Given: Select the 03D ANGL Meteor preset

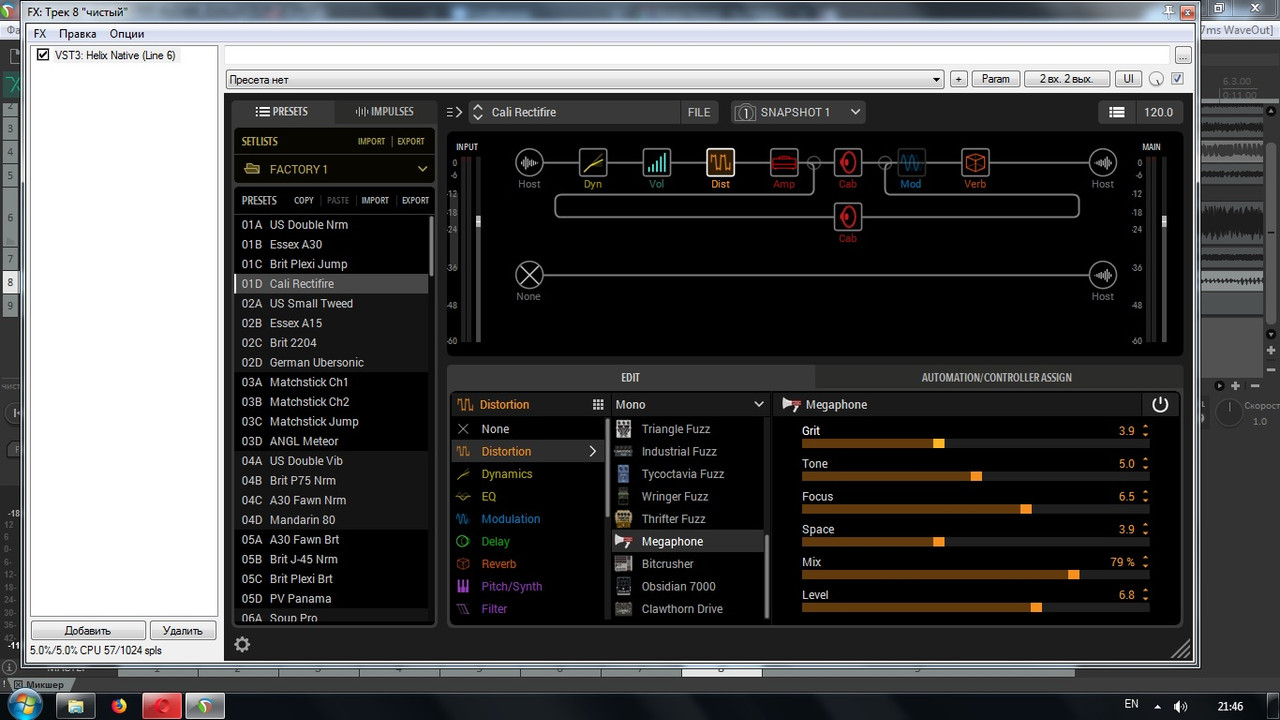Looking at the screenshot, I should coord(332,441).
